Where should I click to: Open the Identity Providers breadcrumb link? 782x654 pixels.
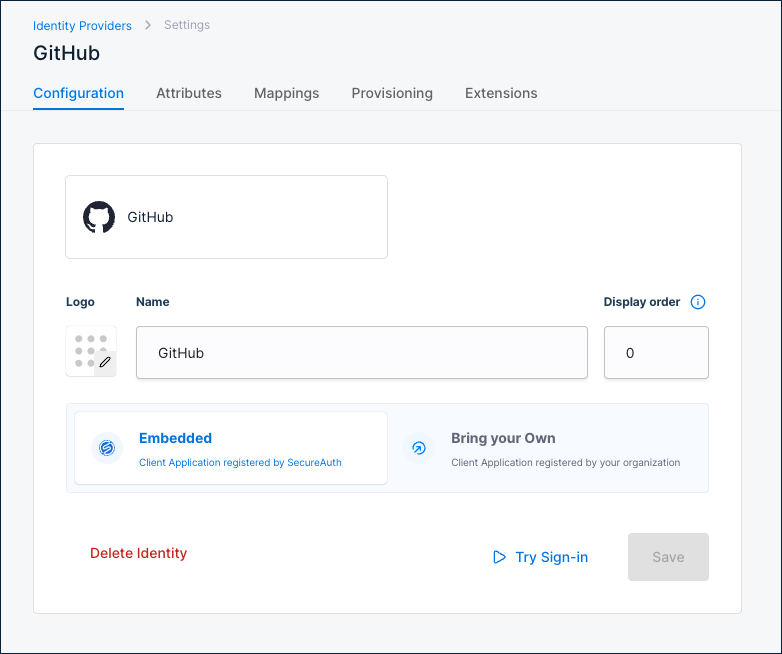pos(82,25)
